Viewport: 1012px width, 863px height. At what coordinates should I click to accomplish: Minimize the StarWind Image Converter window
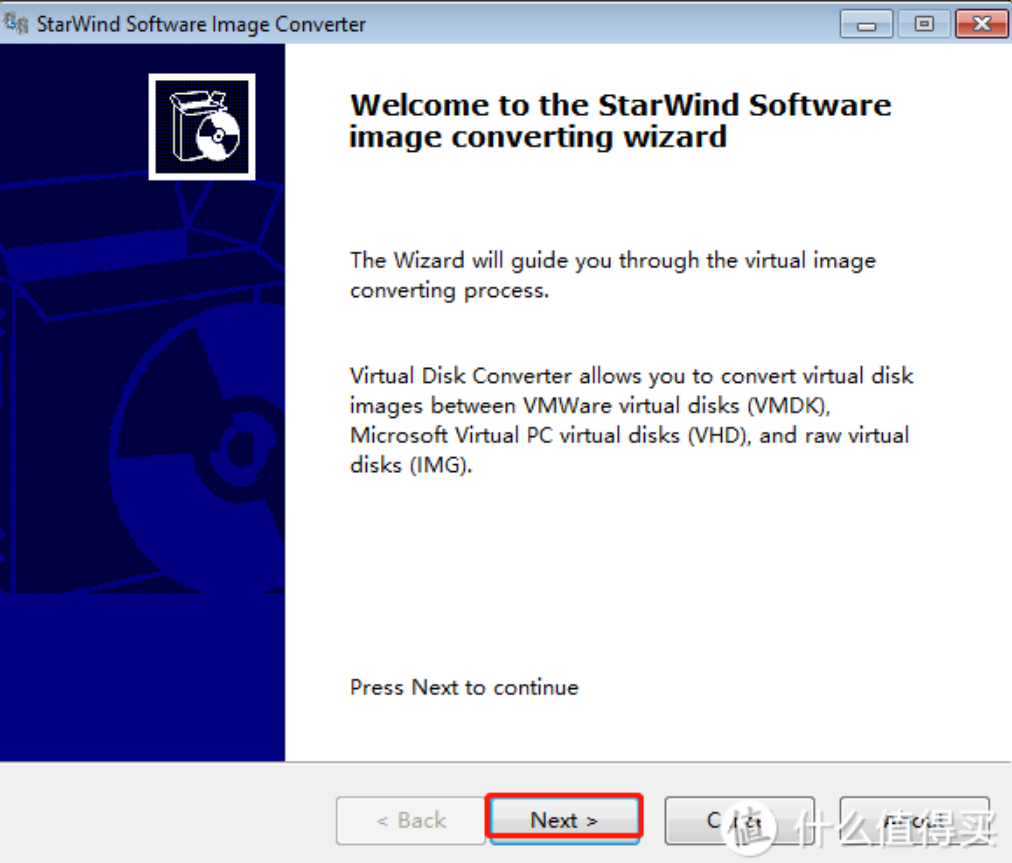point(866,24)
